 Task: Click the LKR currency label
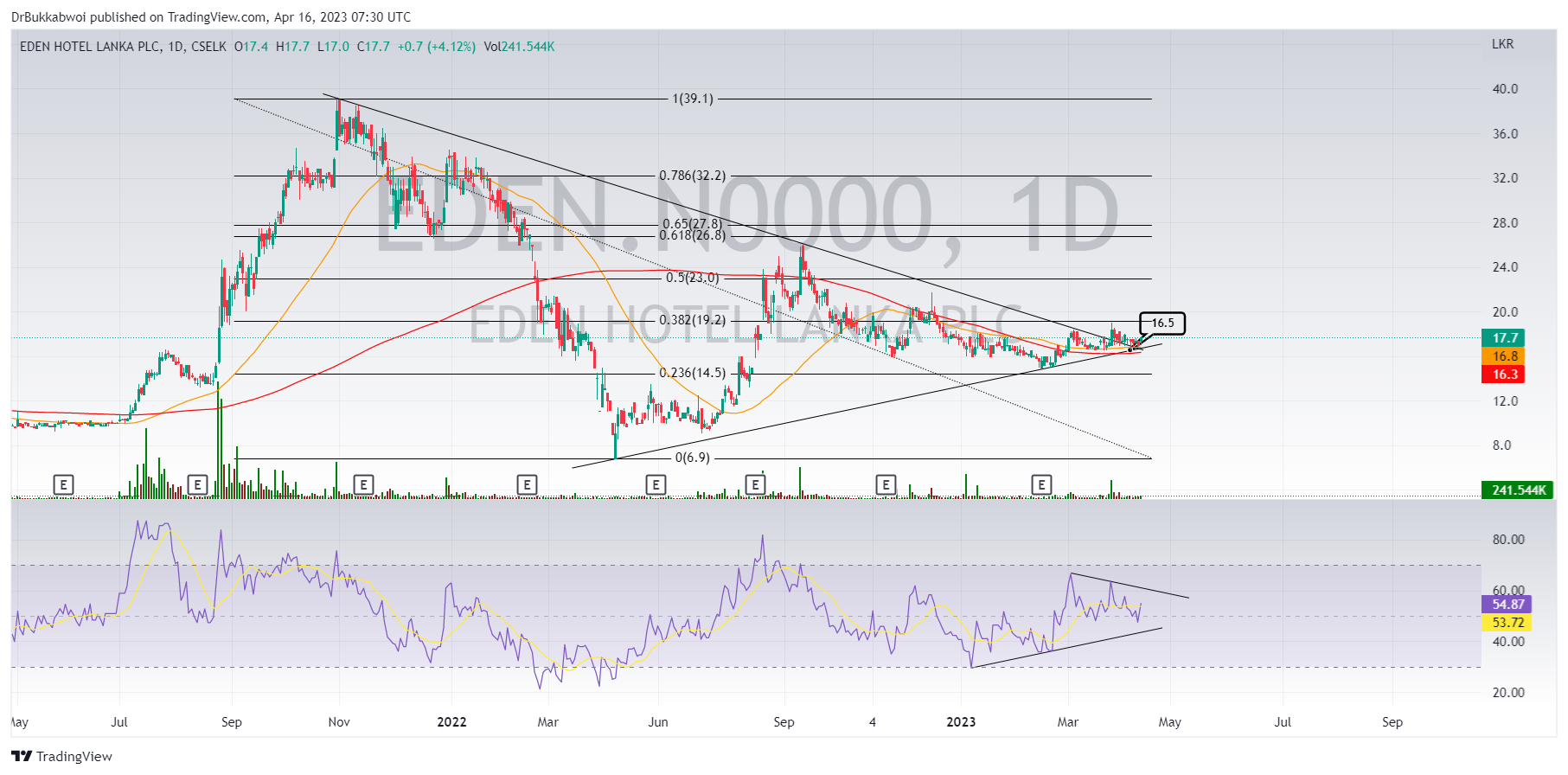click(x=1503, y=44)
